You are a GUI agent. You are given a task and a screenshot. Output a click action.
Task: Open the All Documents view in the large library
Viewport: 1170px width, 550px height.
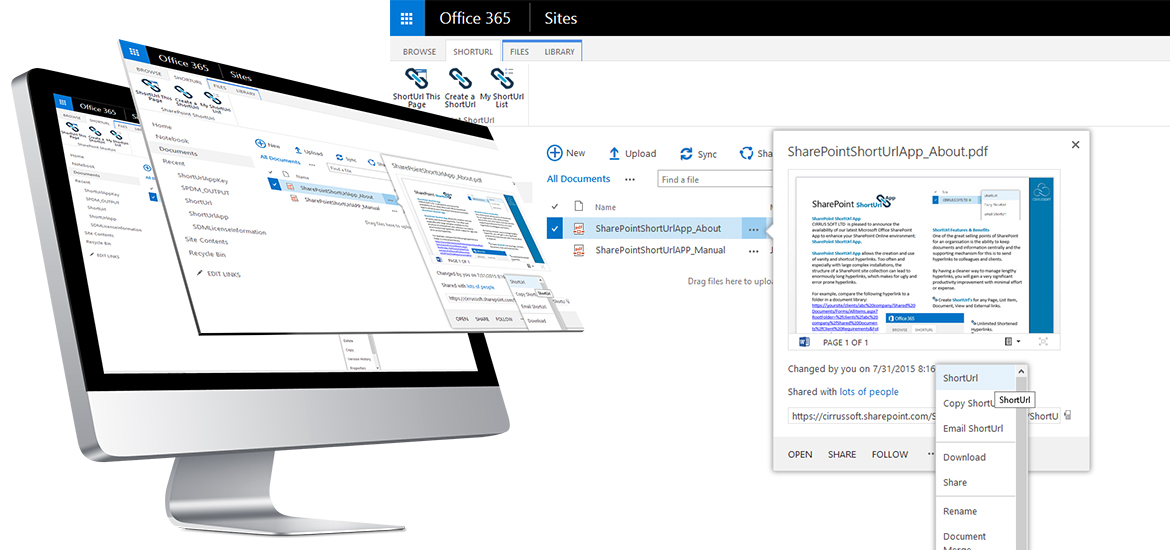tap(578, 179)
